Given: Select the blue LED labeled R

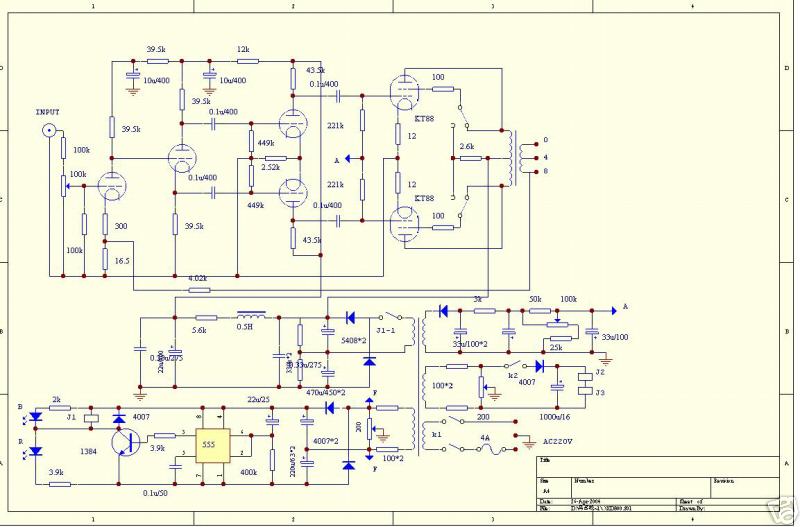Looking at the screenshot, I should (36, 451).
